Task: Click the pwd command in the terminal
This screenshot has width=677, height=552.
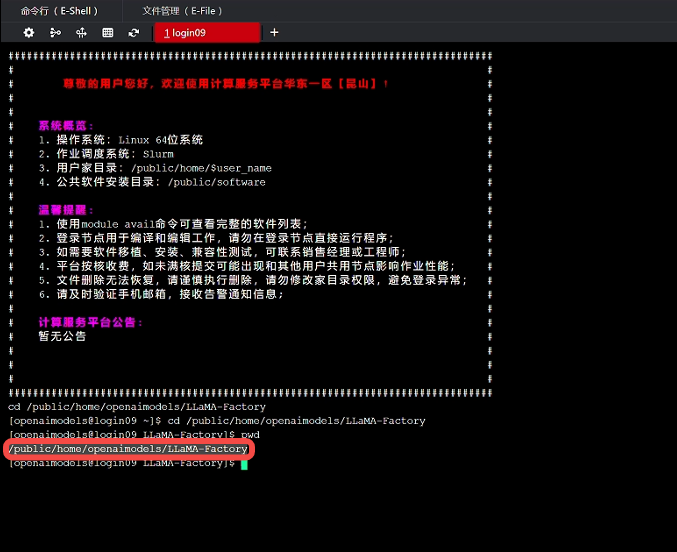Action: pyautogui.click(x=250, y=435)
